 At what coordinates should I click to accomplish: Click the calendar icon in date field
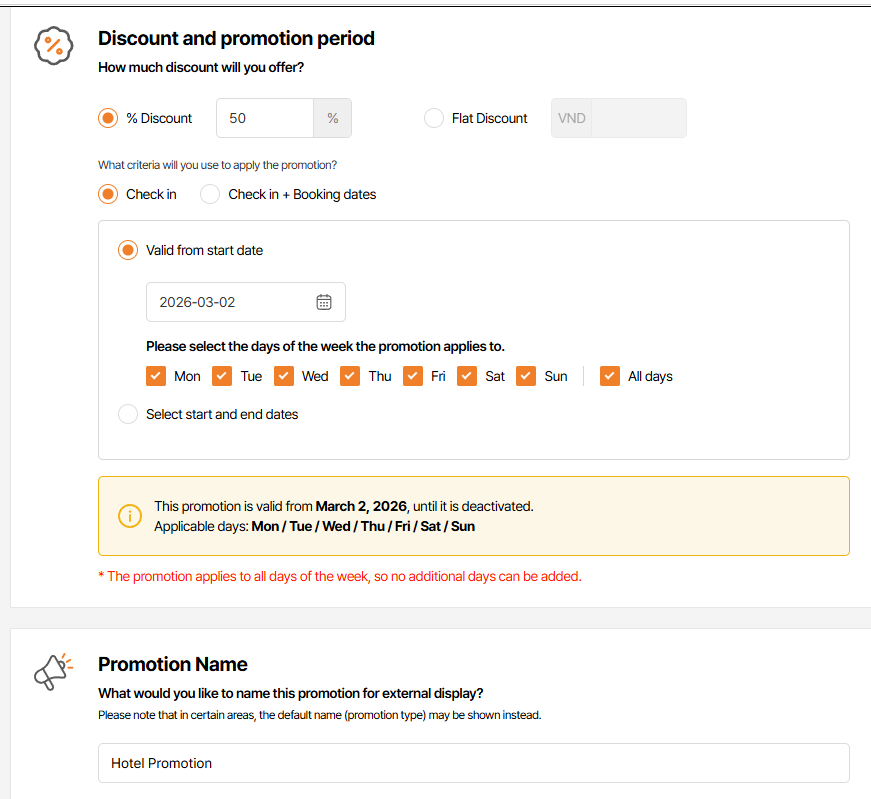(324, 302)
